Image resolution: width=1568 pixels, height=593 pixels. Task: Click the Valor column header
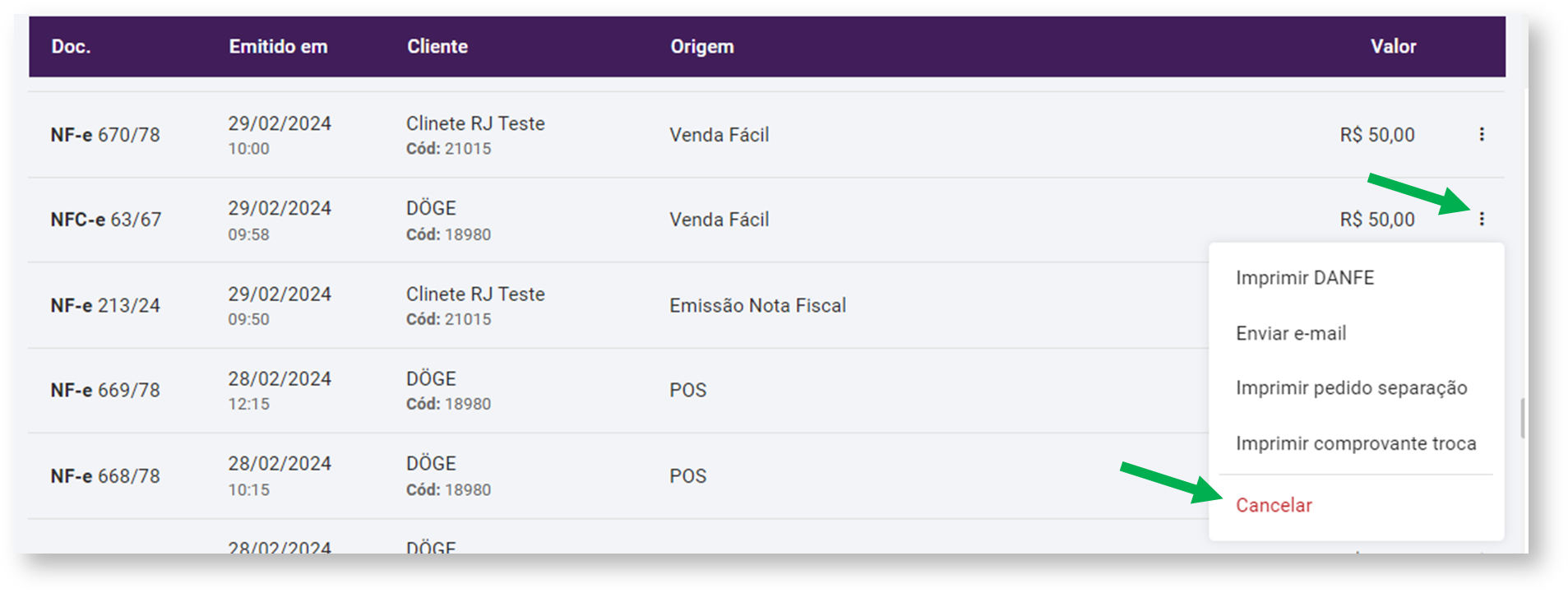[1393, 47]
